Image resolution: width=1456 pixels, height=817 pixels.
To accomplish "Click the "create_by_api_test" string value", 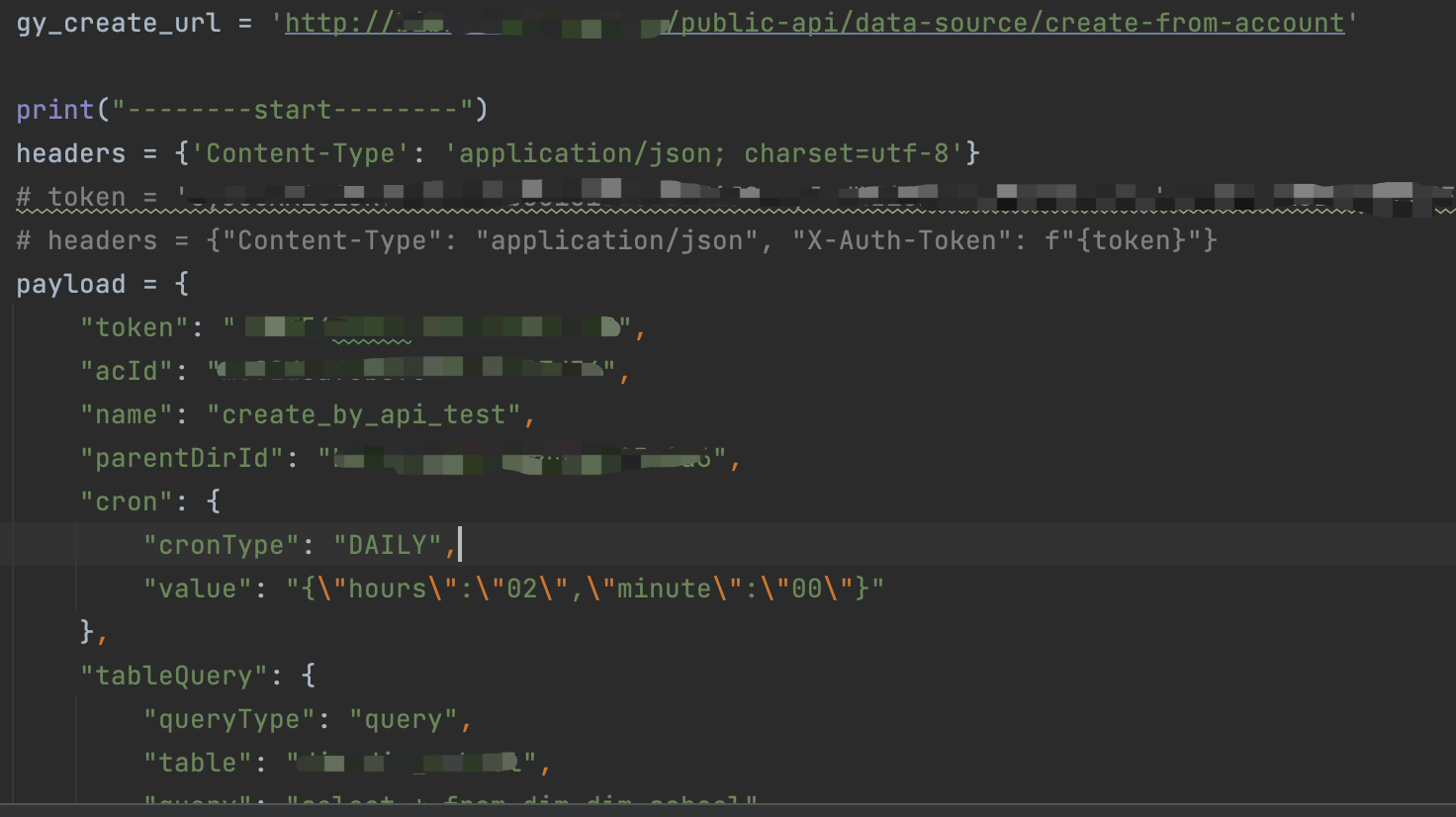I will tap(363, 414).
